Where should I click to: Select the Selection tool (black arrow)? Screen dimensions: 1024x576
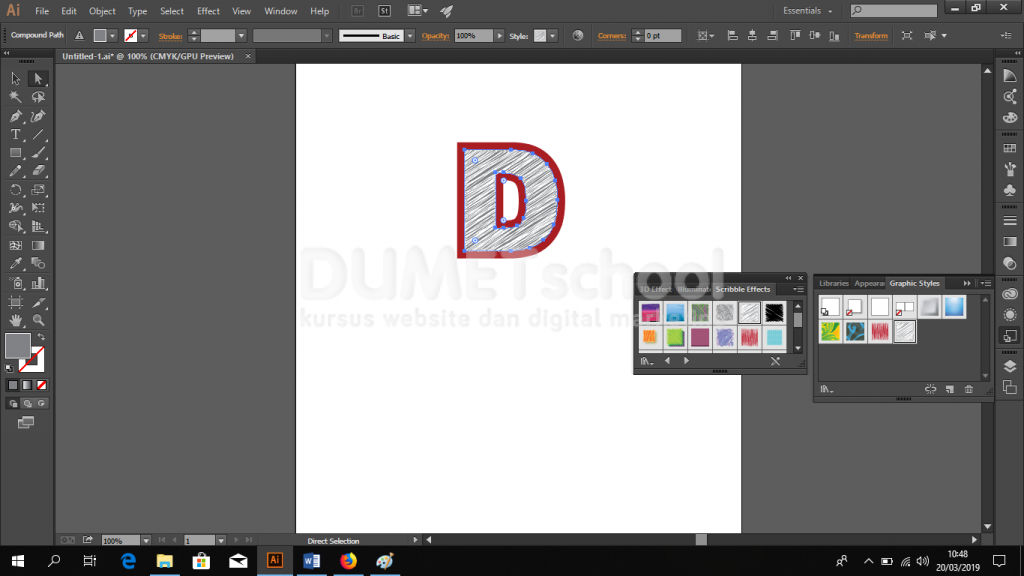[x=15, y=79]
